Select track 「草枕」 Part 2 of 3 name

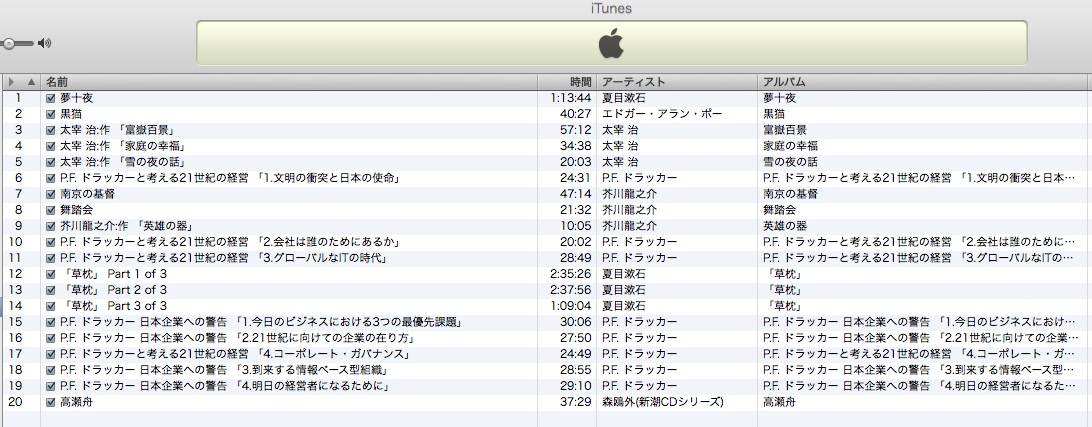(114, 290)
